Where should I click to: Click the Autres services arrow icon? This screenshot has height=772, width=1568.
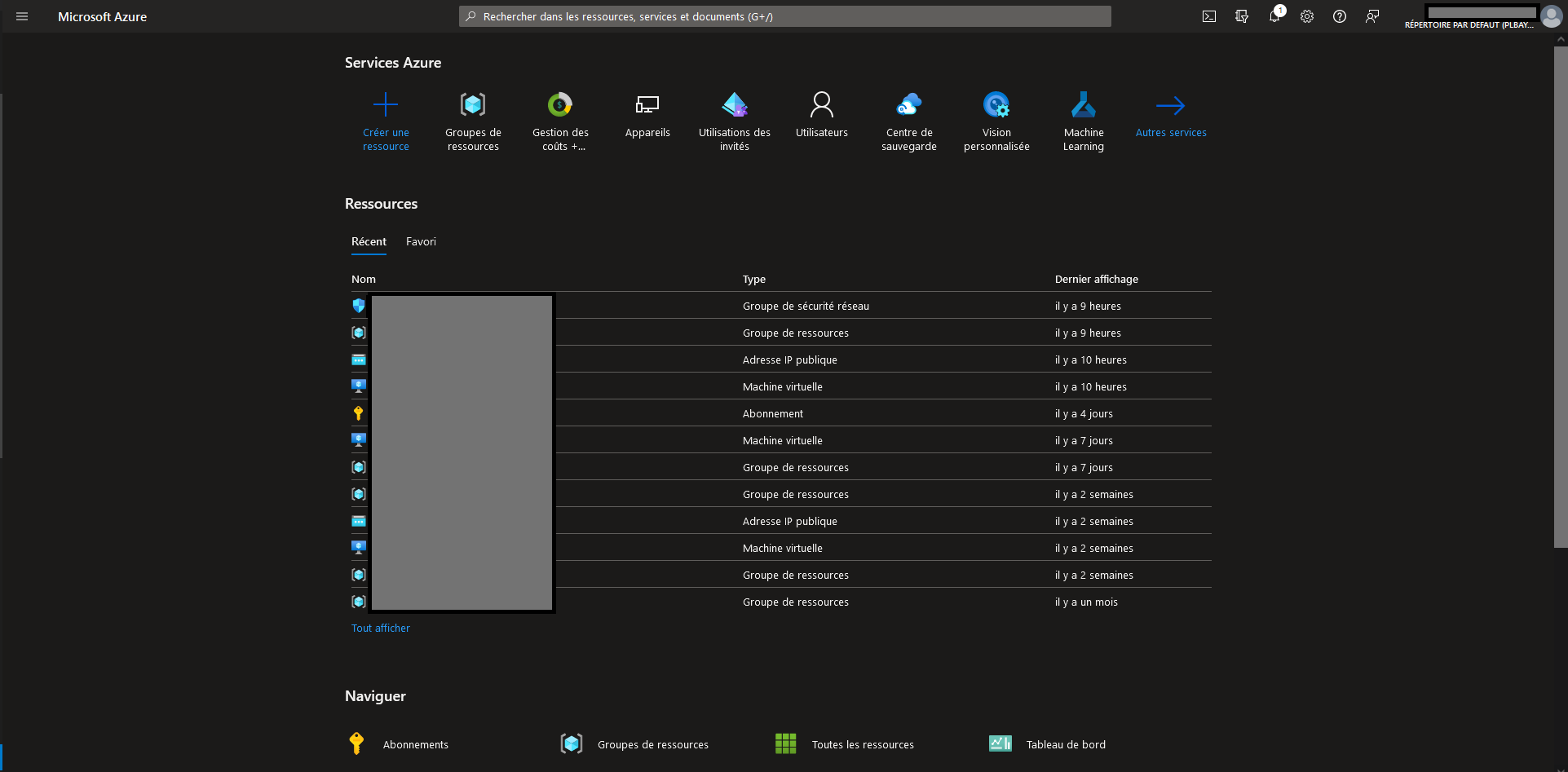(1171, 105)
